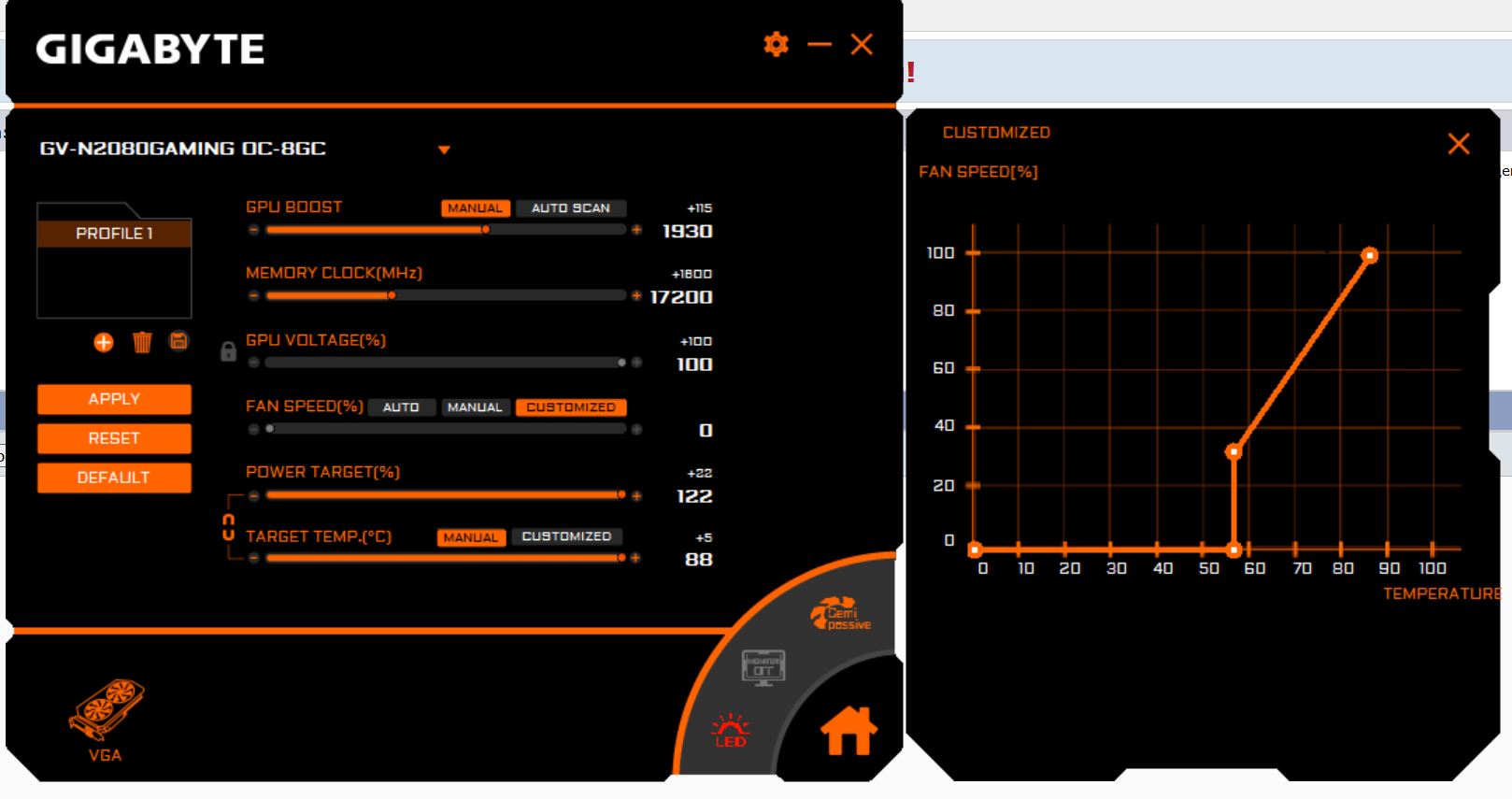
Task: Save profile with the floppy disk icon
Action: pyautogui.click(x=178, y=341)
